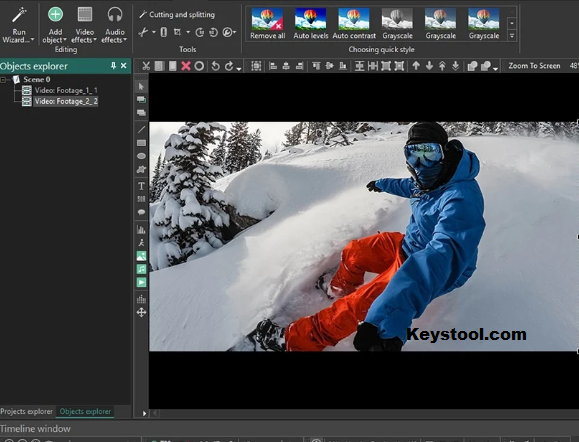Add an image with green picture icon
Screen dimensions: 579x442
141,256
